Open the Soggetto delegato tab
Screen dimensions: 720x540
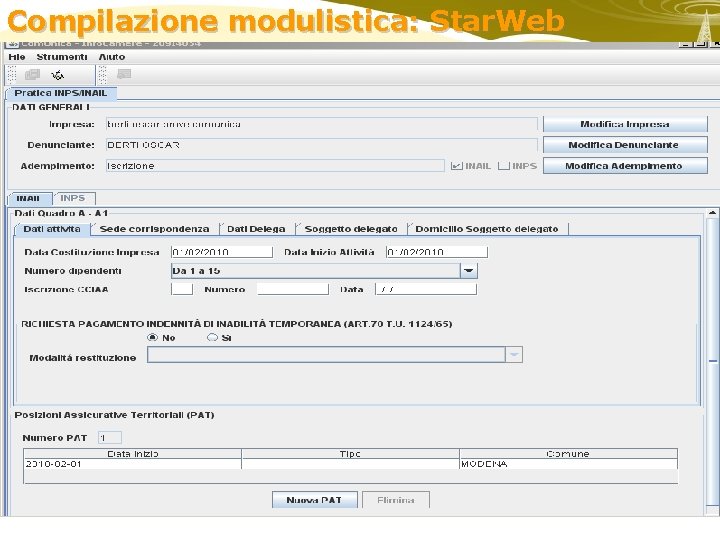pos(351,229)
